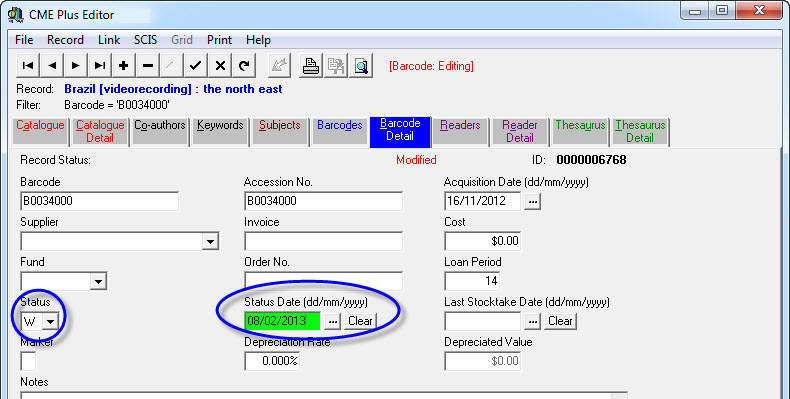Switch to the Co-authors tab
The image size is (790, 399).
pos(160,132)
